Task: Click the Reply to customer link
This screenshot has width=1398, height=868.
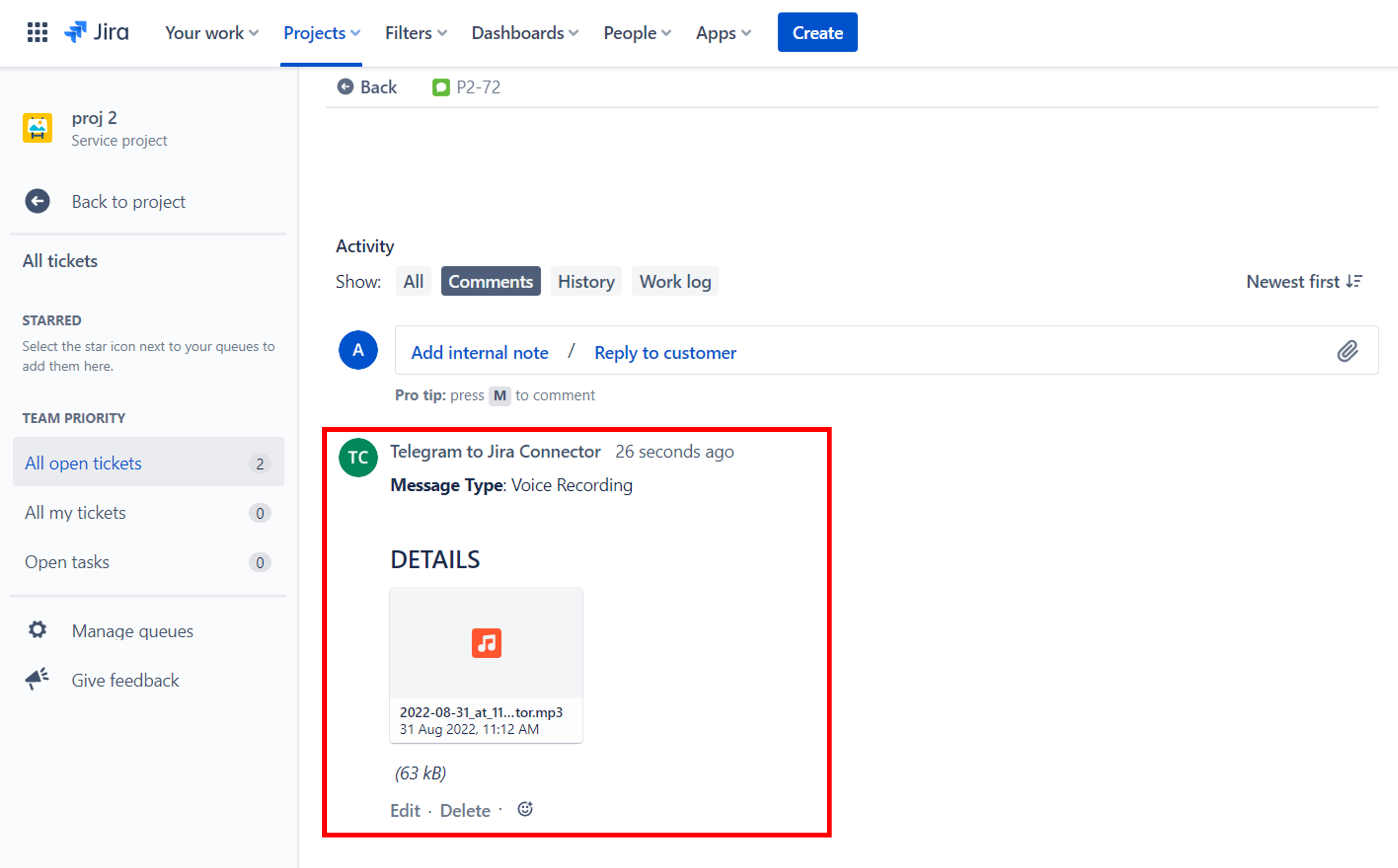Action: [665, 352]
